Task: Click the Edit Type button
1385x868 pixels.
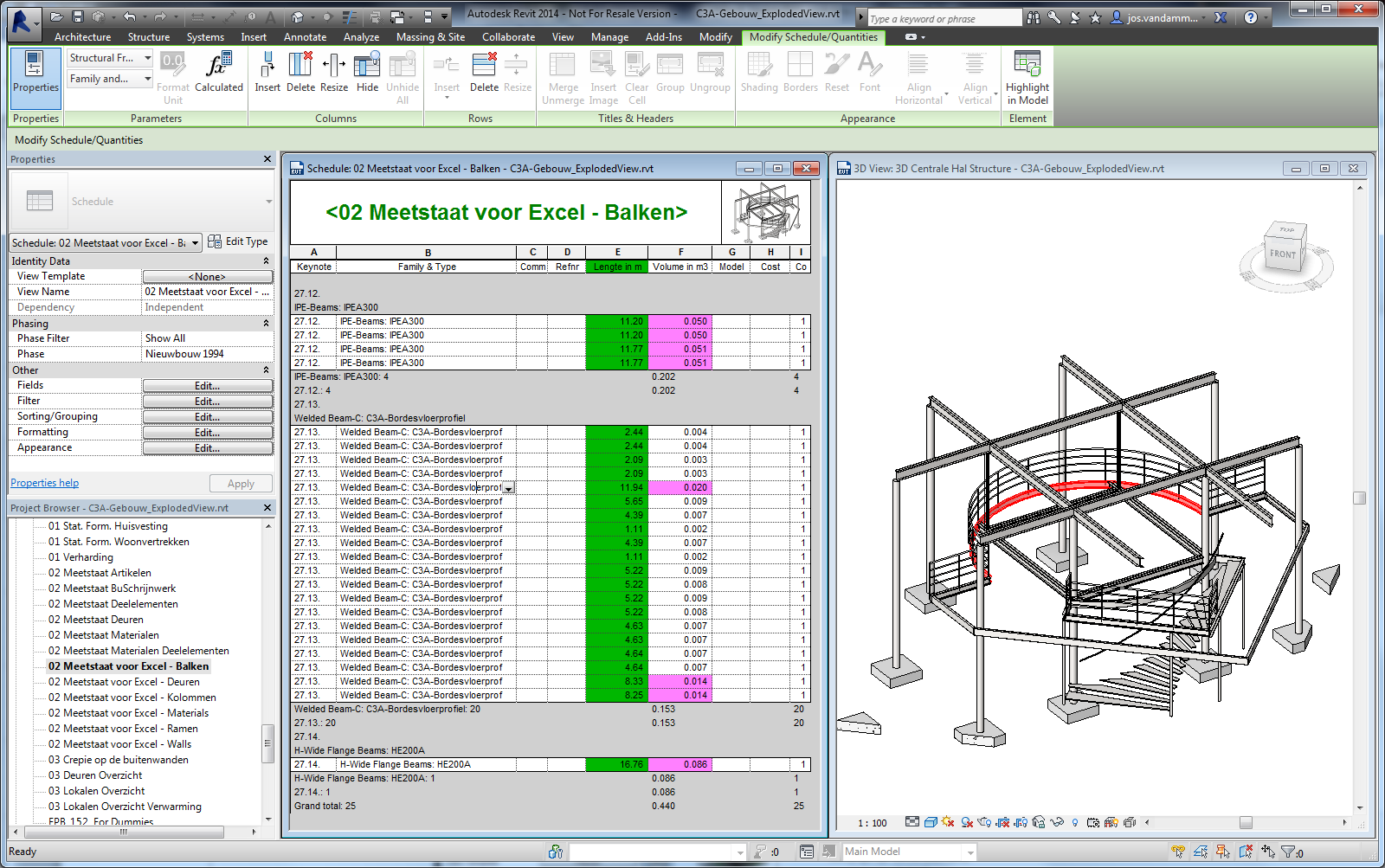Action: click(238, 242)
